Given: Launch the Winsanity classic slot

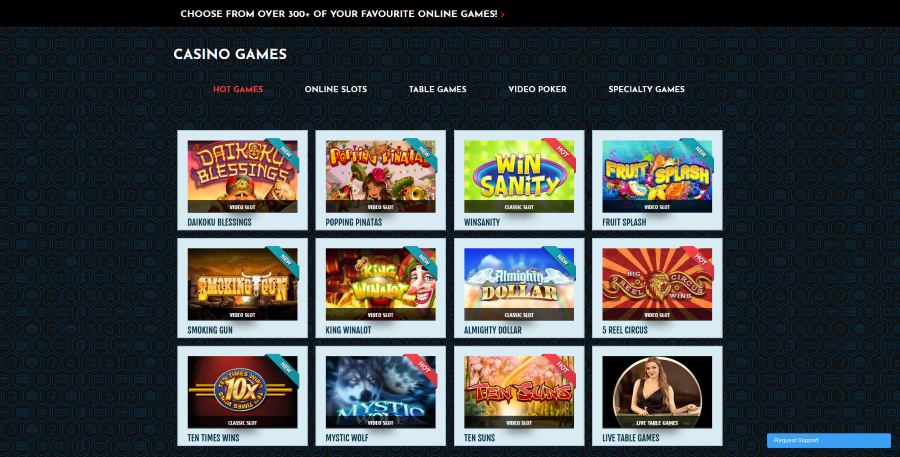Looking at the screenshot, I should [519, 176].
